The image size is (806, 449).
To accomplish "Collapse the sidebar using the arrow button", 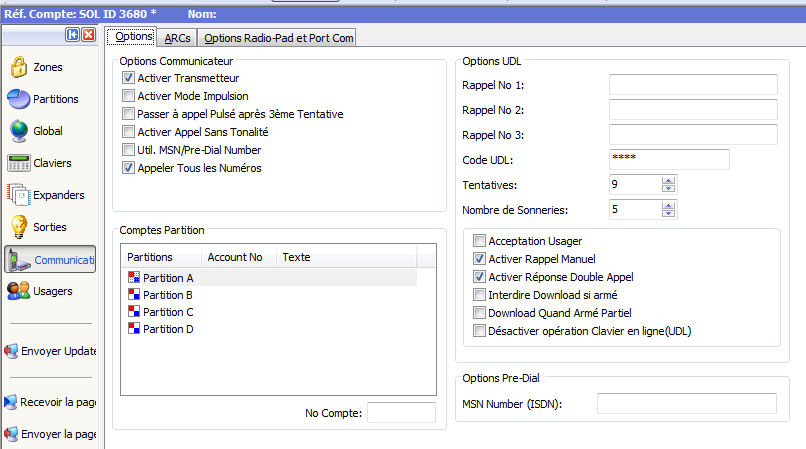I will tap(73, 35).
